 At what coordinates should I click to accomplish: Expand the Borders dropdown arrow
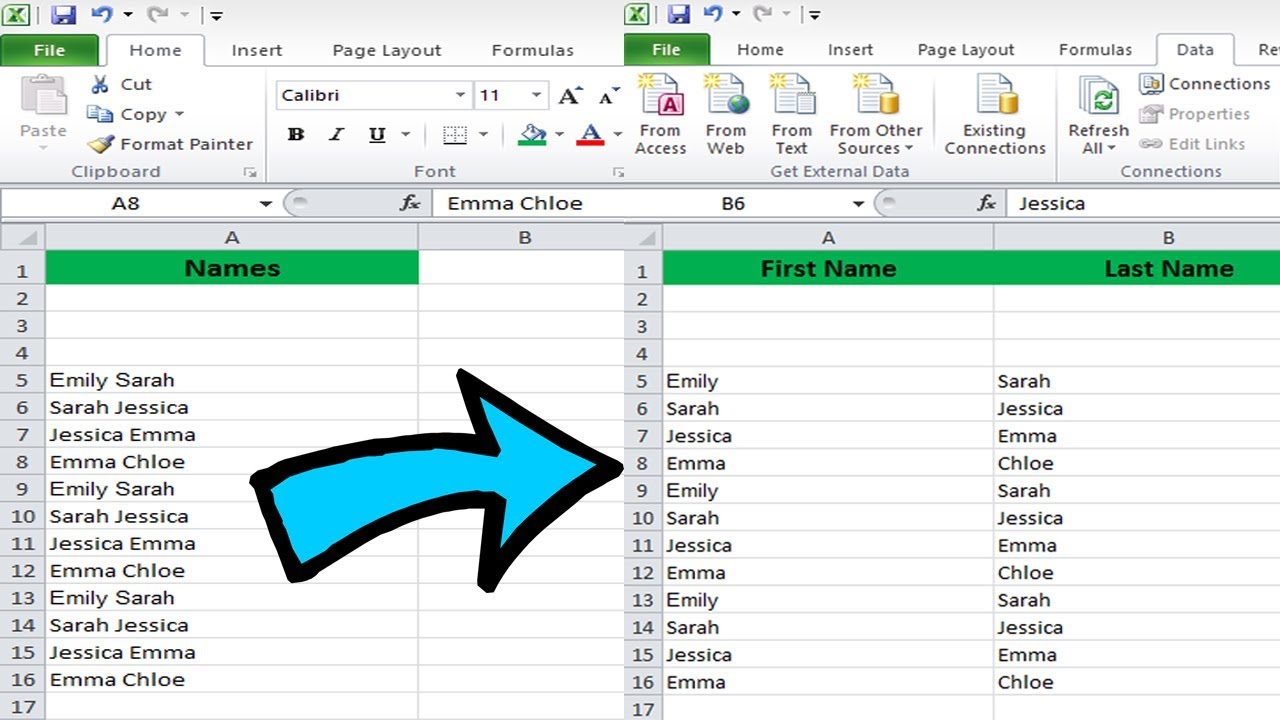(483, 135)
